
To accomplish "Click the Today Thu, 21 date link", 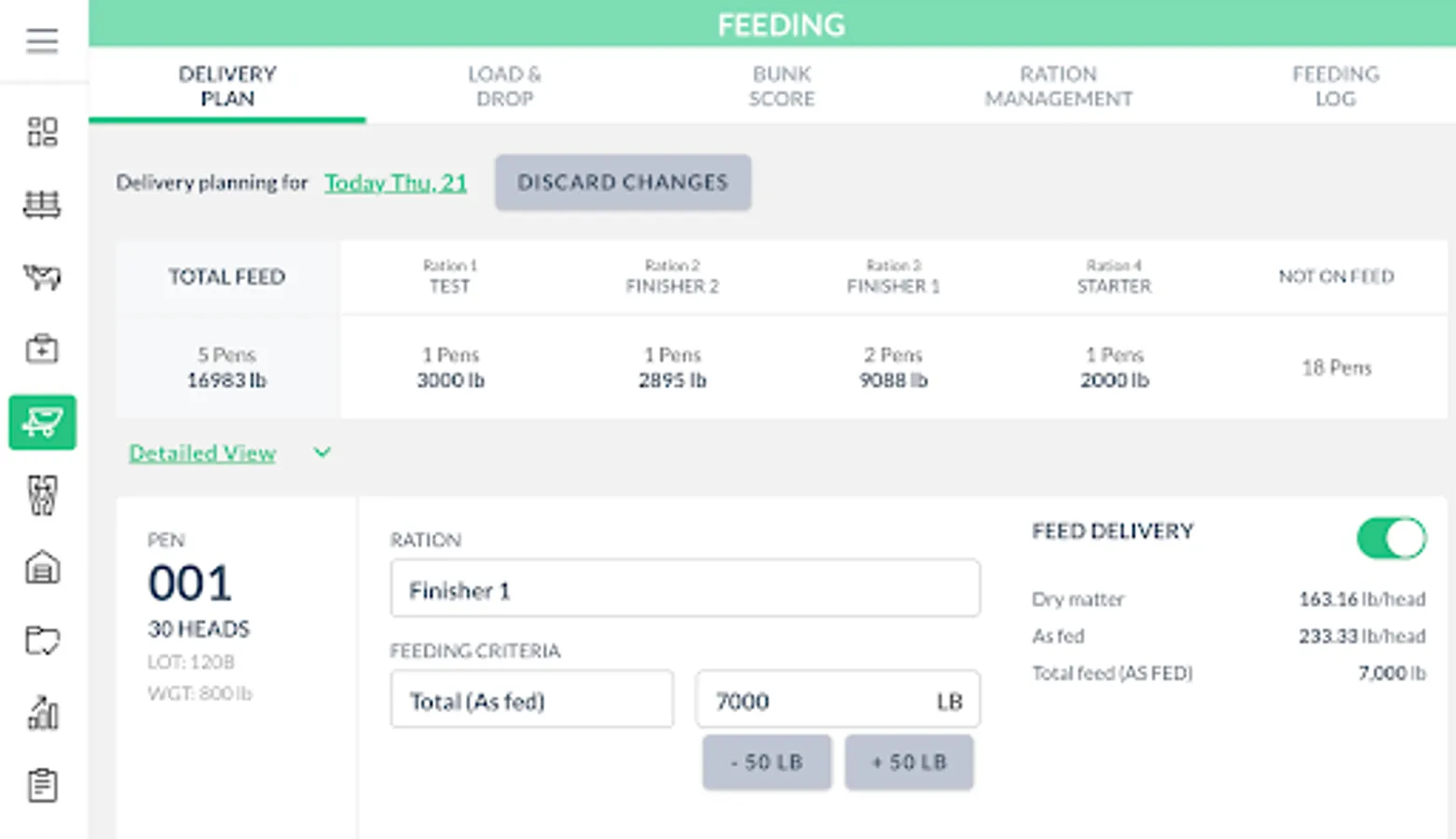I will 395,183.
